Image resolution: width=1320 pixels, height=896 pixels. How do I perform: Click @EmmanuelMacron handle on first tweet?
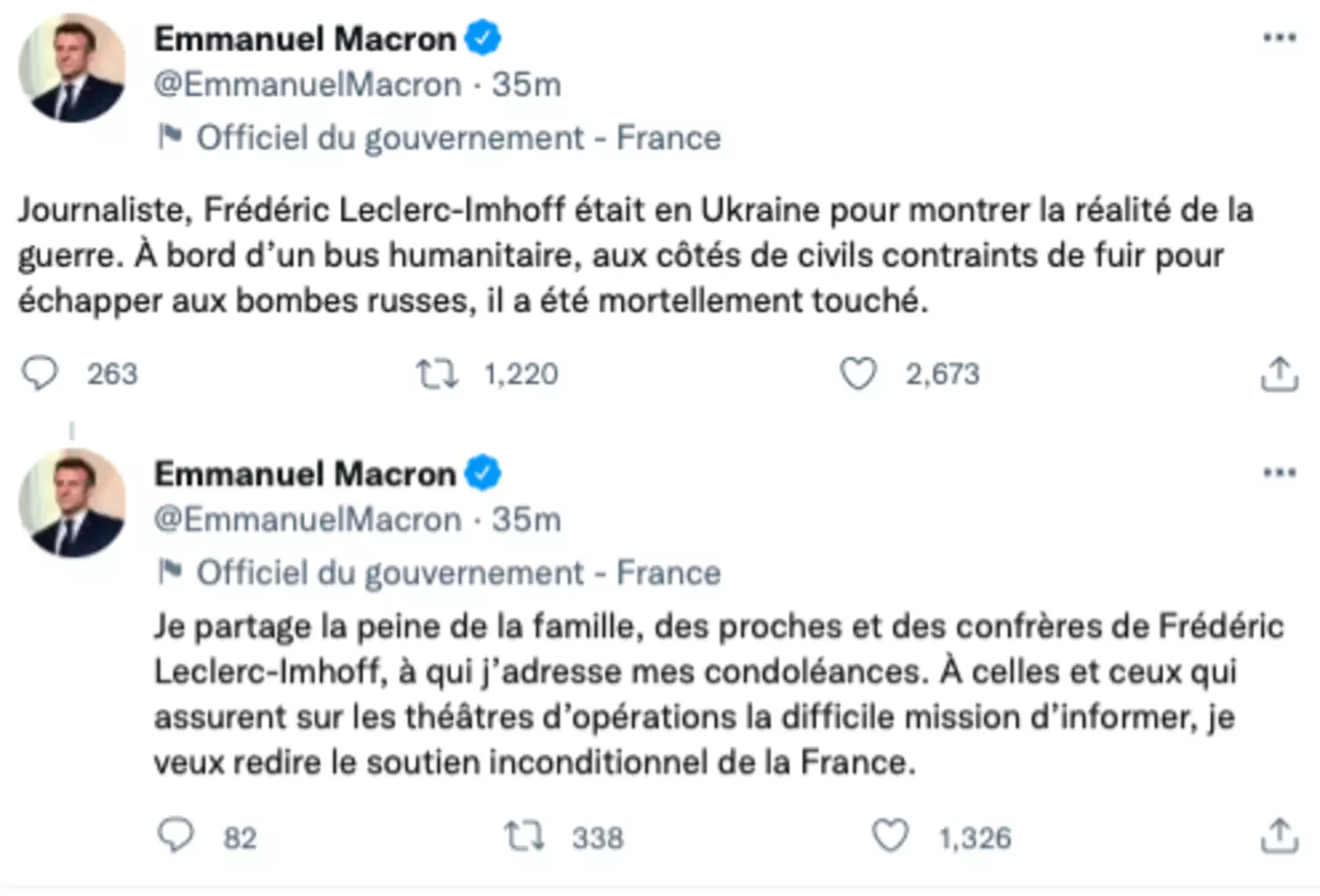308,85
